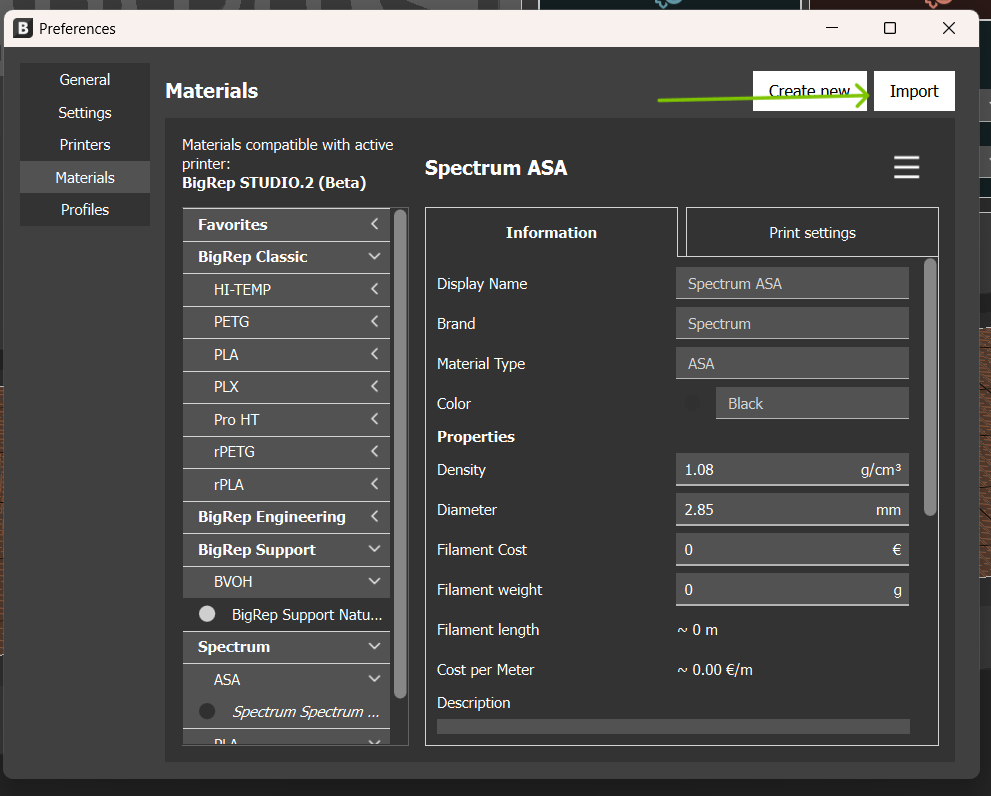Click the Information panel scrollbar

click(930, 387)
